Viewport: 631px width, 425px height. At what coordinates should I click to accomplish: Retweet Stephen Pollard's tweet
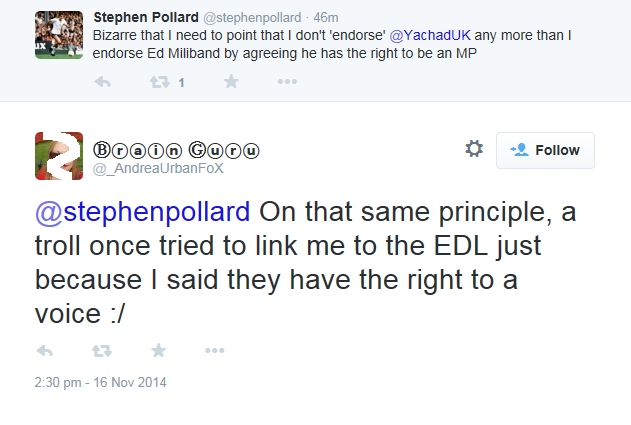pos(157,83)
